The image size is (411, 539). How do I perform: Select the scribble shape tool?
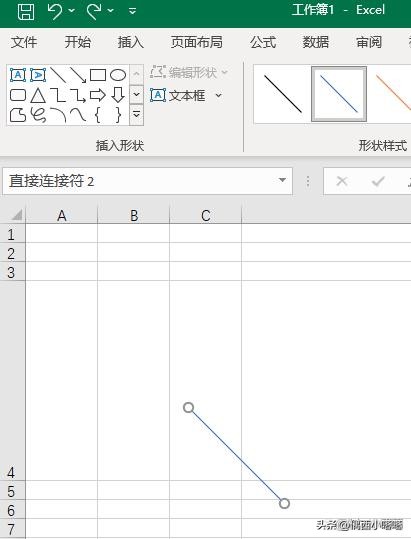(x=38, y=115)
